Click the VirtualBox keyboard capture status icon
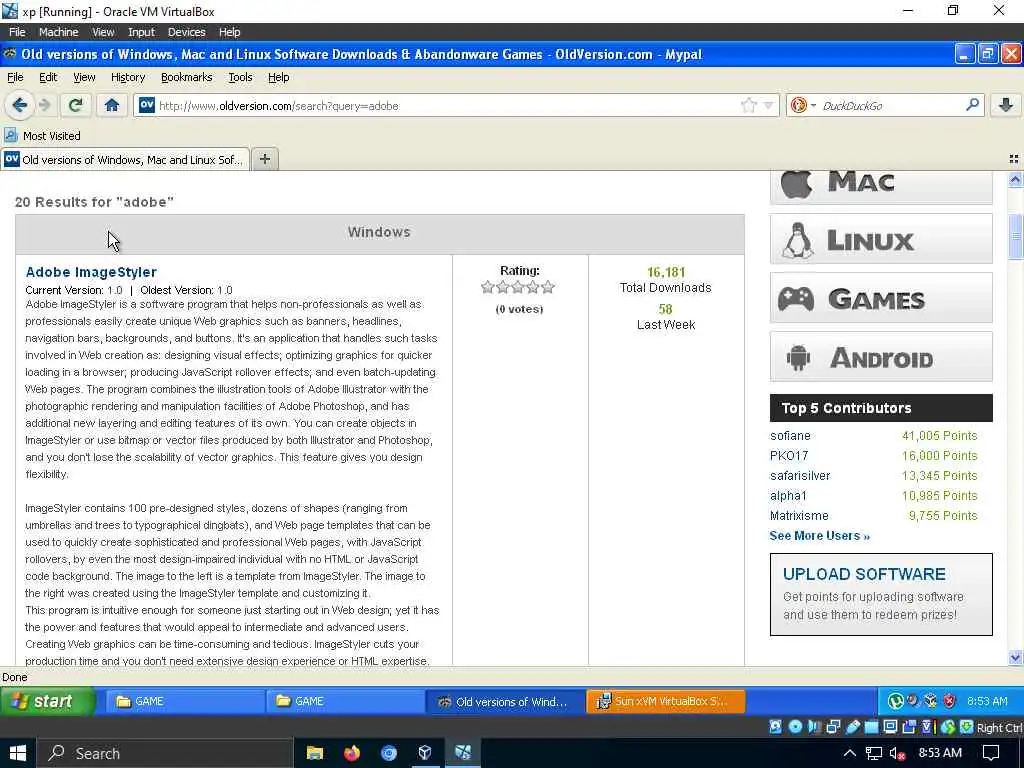The image size is (1024, 768). click(967, 726)
